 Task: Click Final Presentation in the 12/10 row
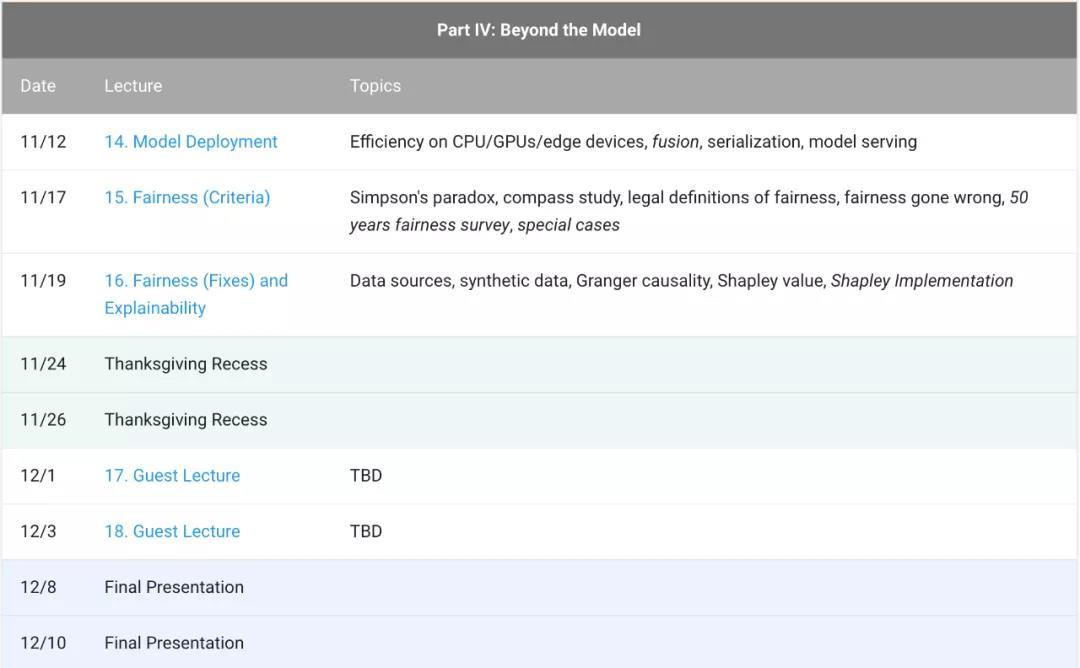pyautogui.click(x=174, y=643)
